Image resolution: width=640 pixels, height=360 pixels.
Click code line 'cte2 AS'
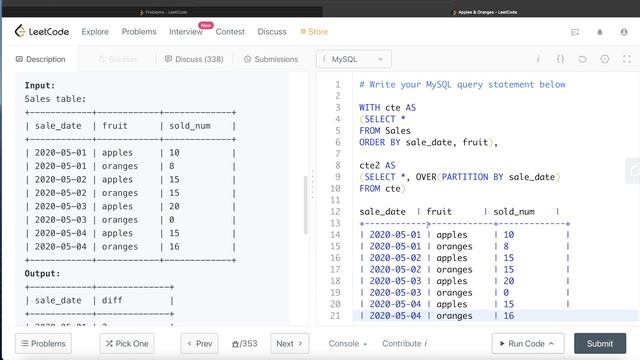point(377,166)
